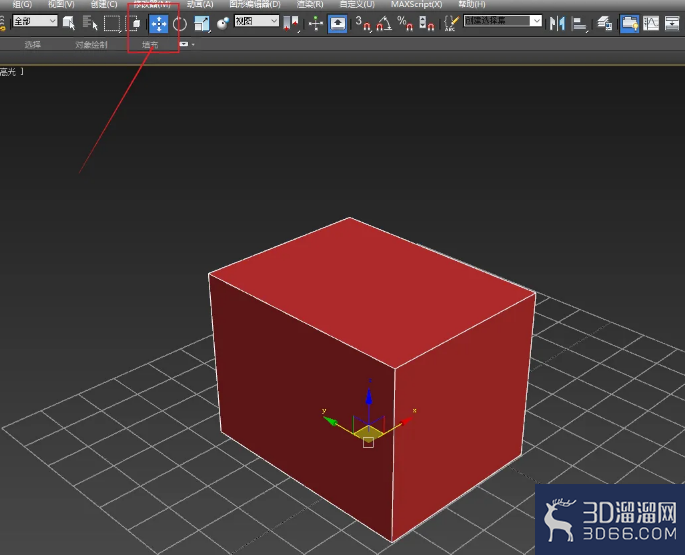Open the 组(G) menu

pos(22,4)
